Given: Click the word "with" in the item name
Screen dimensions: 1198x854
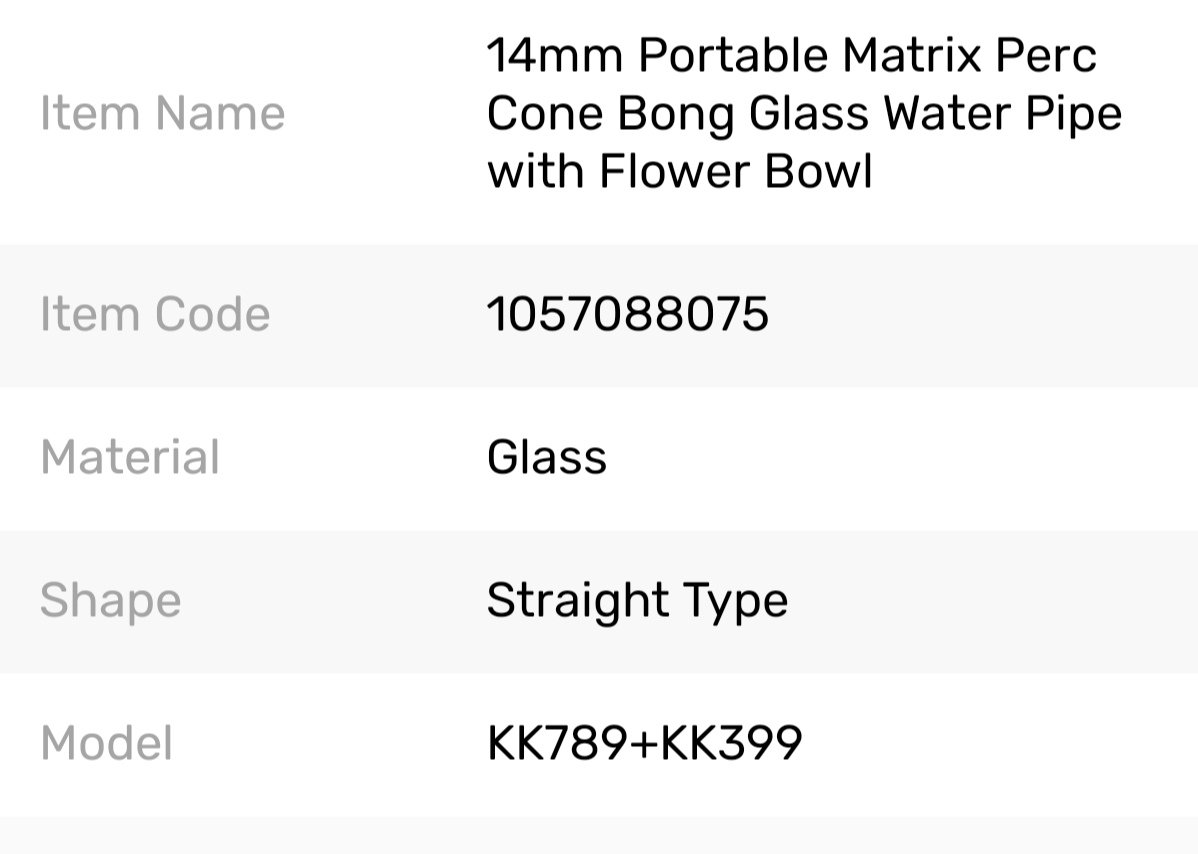Looking at the screenshot, I should coord(535,172).
